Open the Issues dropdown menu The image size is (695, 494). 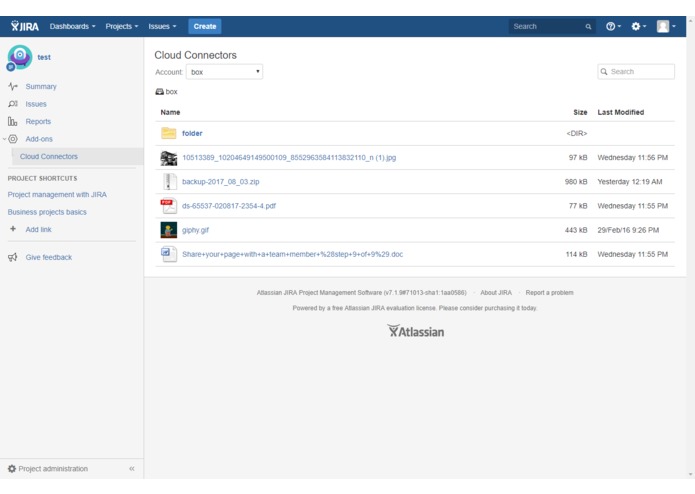coord(162,27)
